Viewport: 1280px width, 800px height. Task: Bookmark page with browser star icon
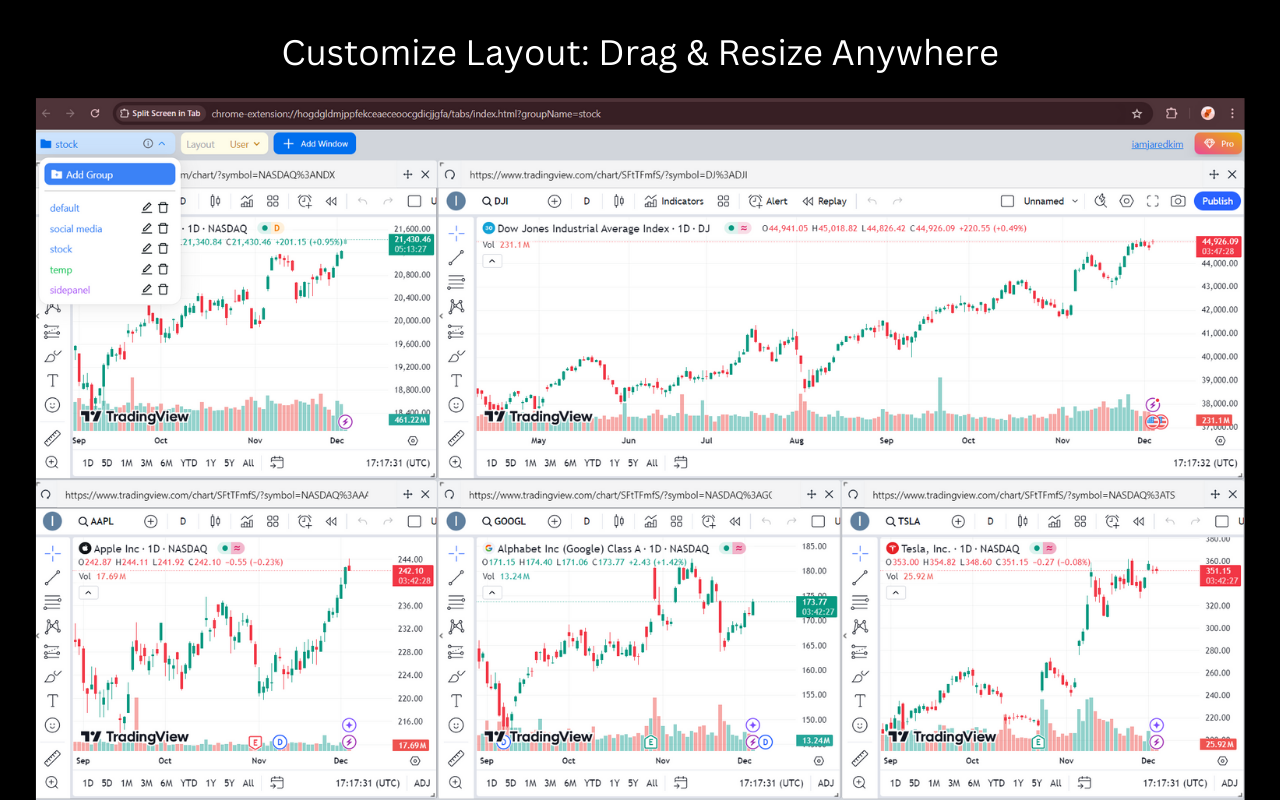coord(1136,114)
